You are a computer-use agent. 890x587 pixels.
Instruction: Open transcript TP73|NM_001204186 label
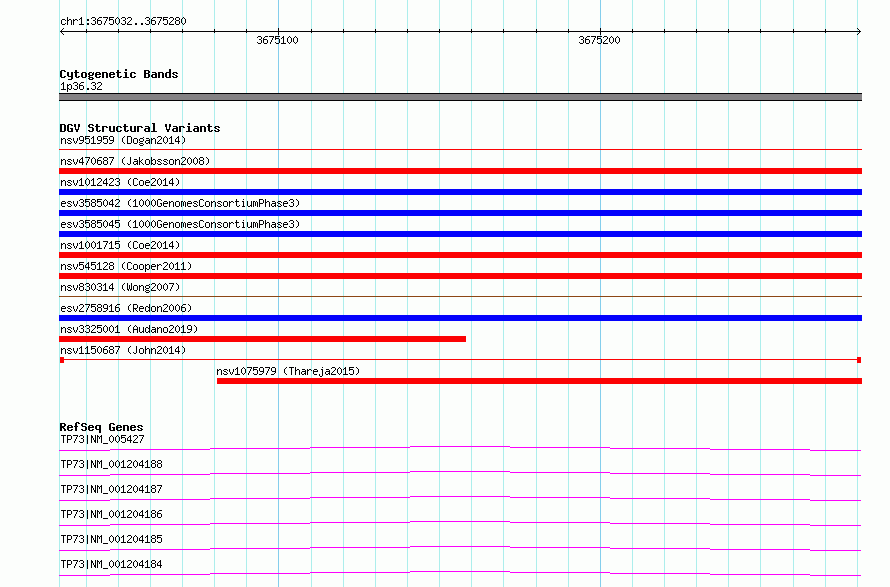[111, 514]
